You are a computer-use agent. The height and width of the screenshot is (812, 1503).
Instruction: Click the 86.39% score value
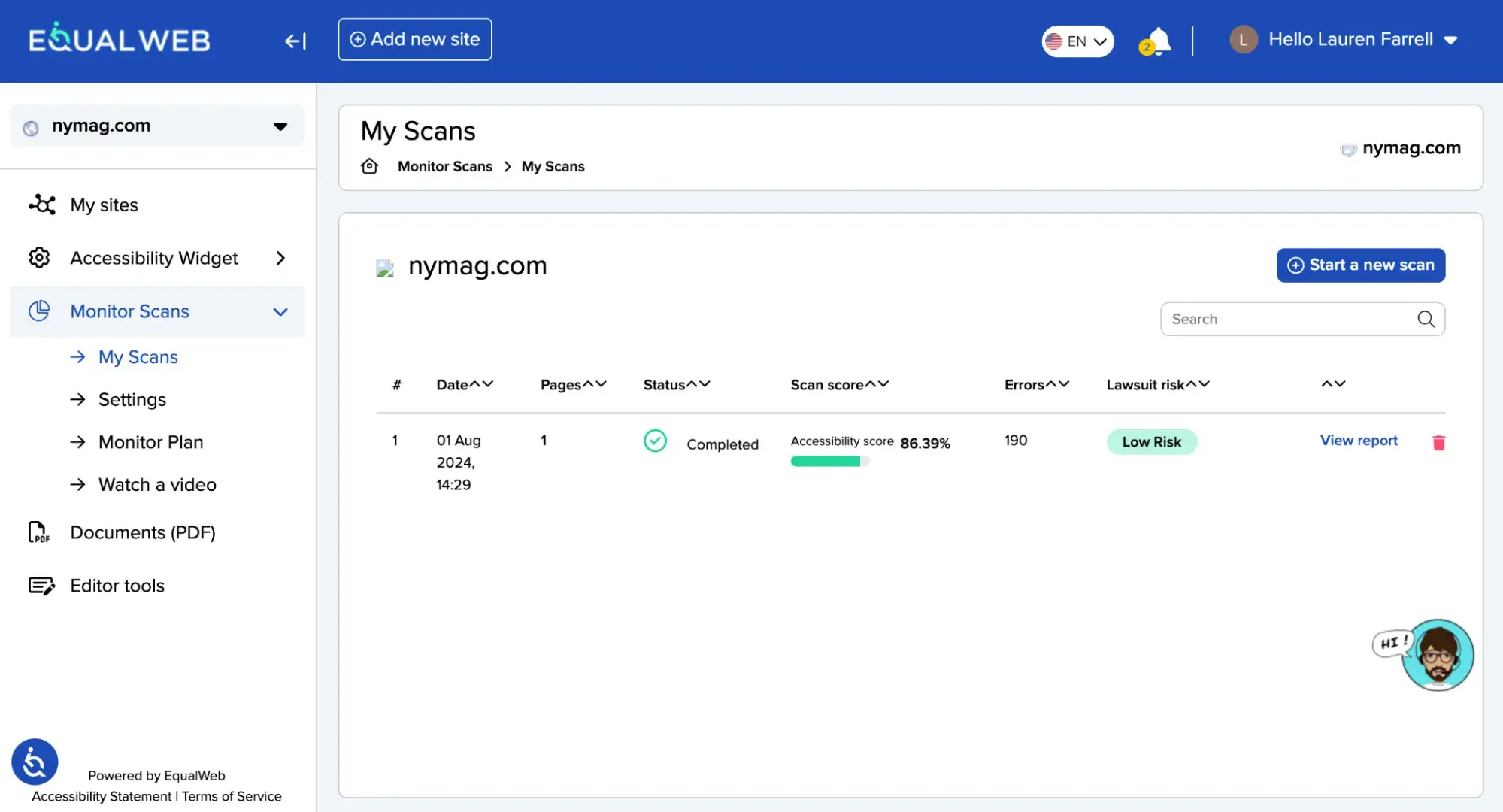tap(925, 443)
